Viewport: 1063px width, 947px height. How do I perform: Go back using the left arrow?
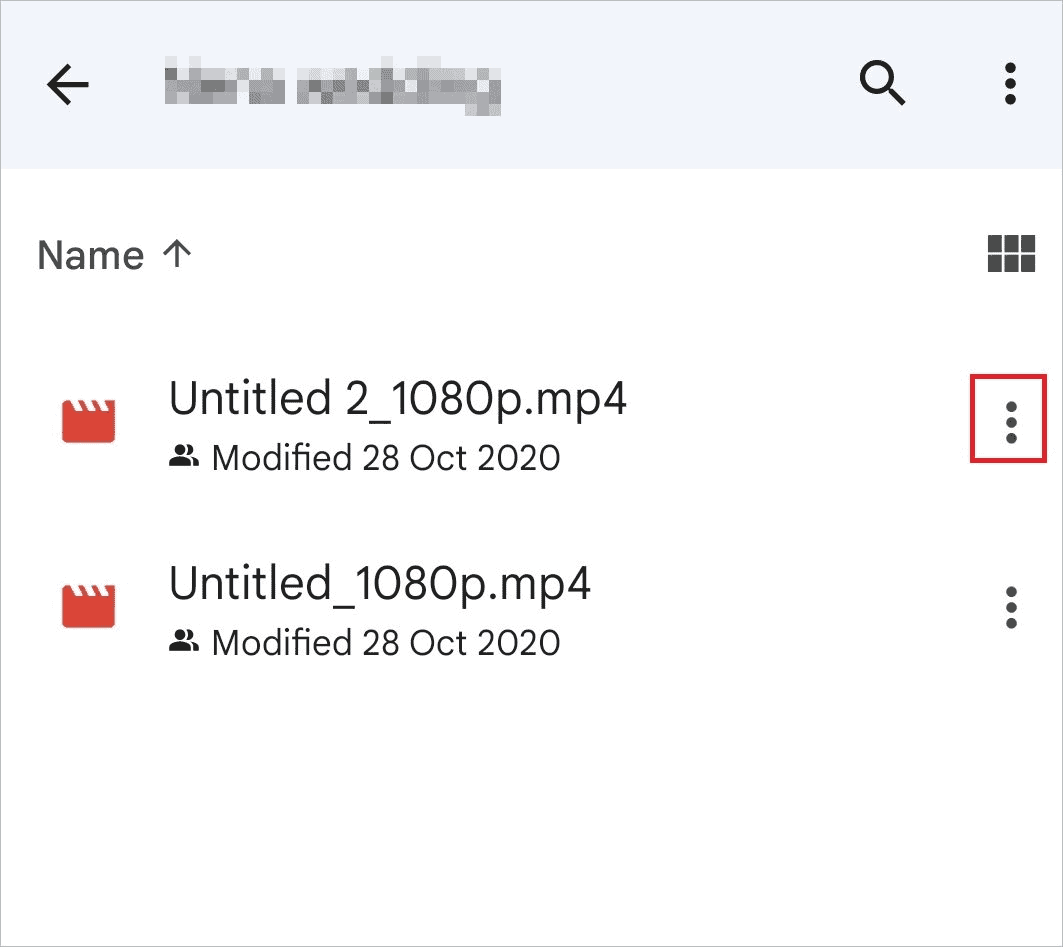(68, 86)
